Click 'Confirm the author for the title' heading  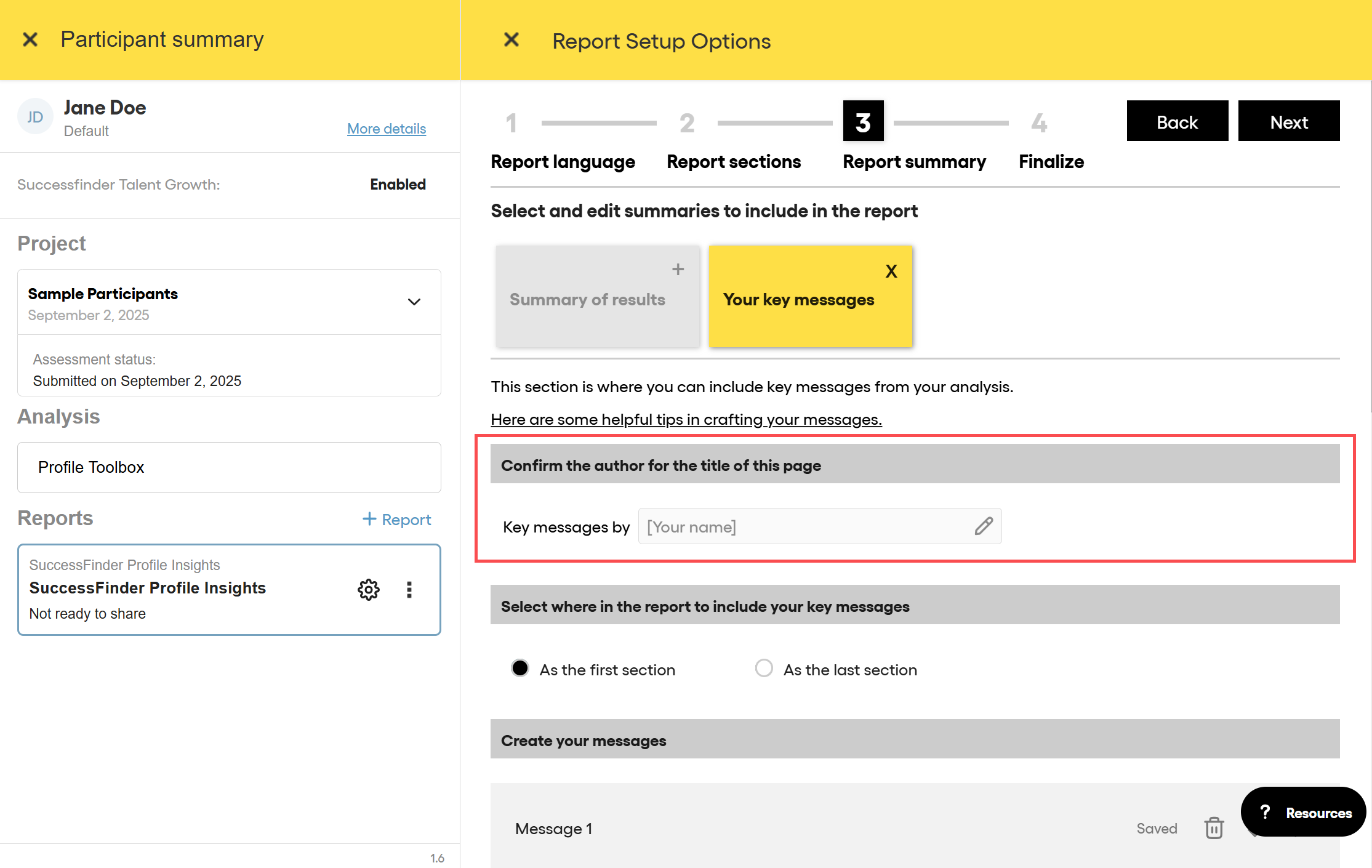[x=660, y=465]
